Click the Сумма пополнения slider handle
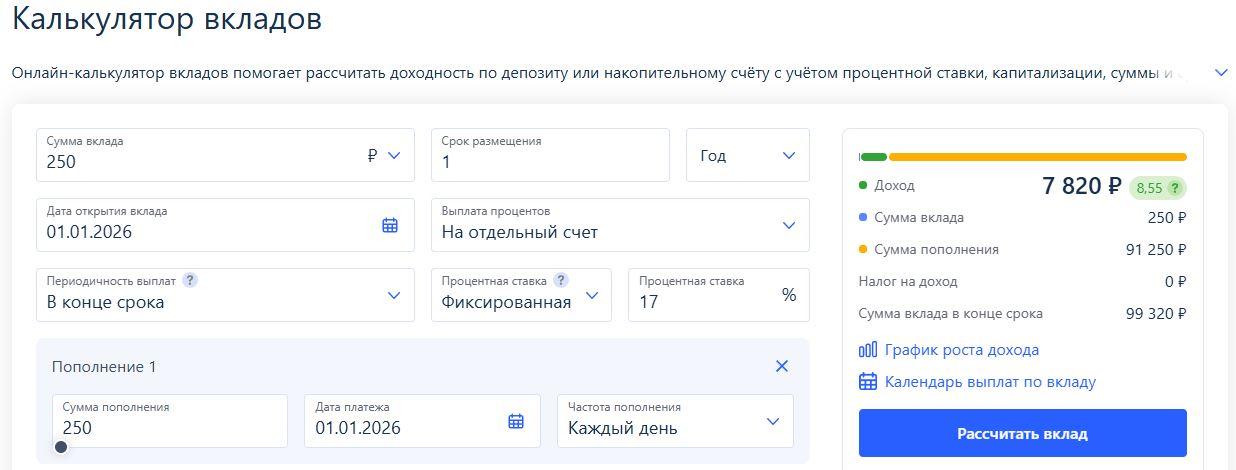The image size is (1236, 470). [61, 447]
